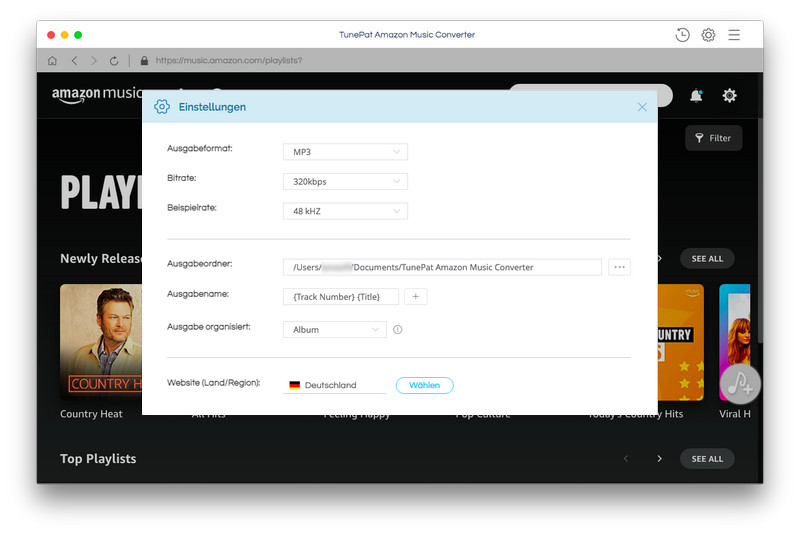Click the Einstellungen gear icon in dialog header
This screenshot has width=800, height=536.
pos(162,107)
